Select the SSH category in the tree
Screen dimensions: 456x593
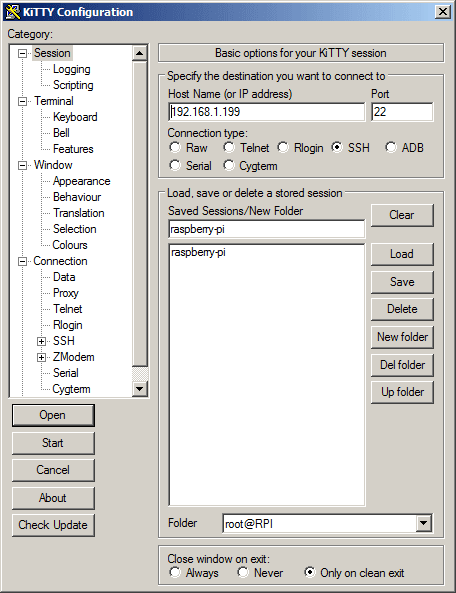(64, 341)
